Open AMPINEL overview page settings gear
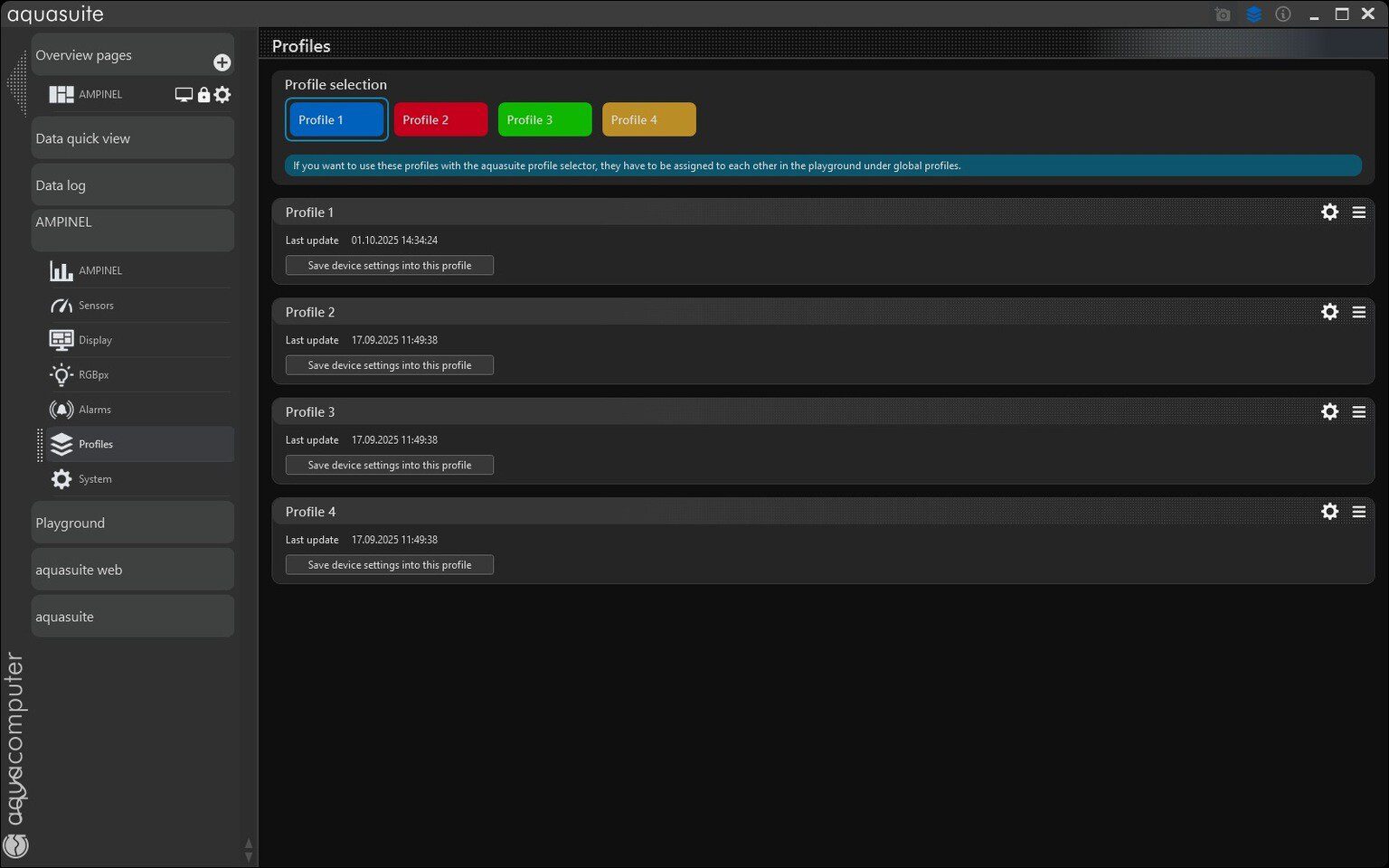1389x868 pixels. pos(222,95)
